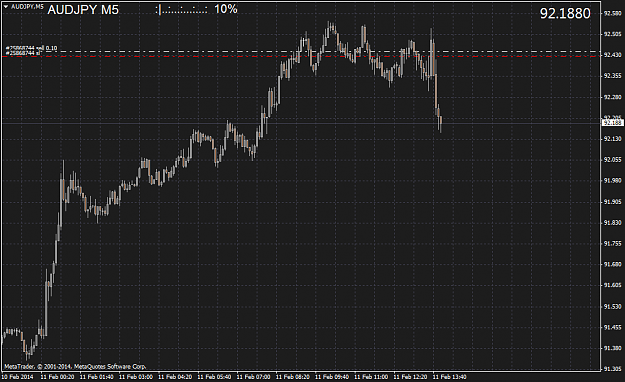This screenshot has width=625, height=382.
Task: Click the 11 Feb 07:00 time label
Action: (x=254, y=377)
